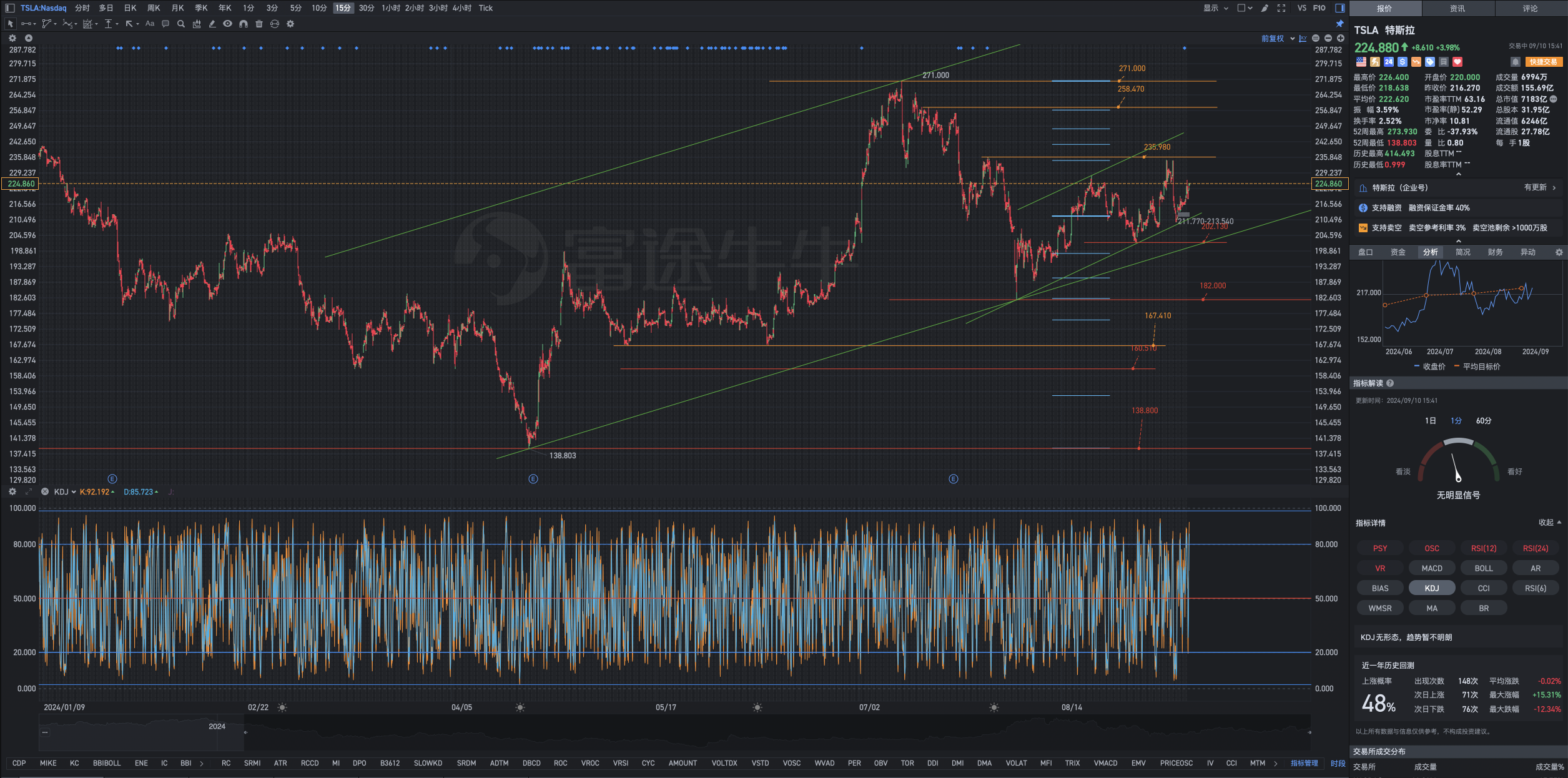Collapse main chart with up-arrow icon
Image resolution: width=1568 pixels, height=778 pixels.
28,38
